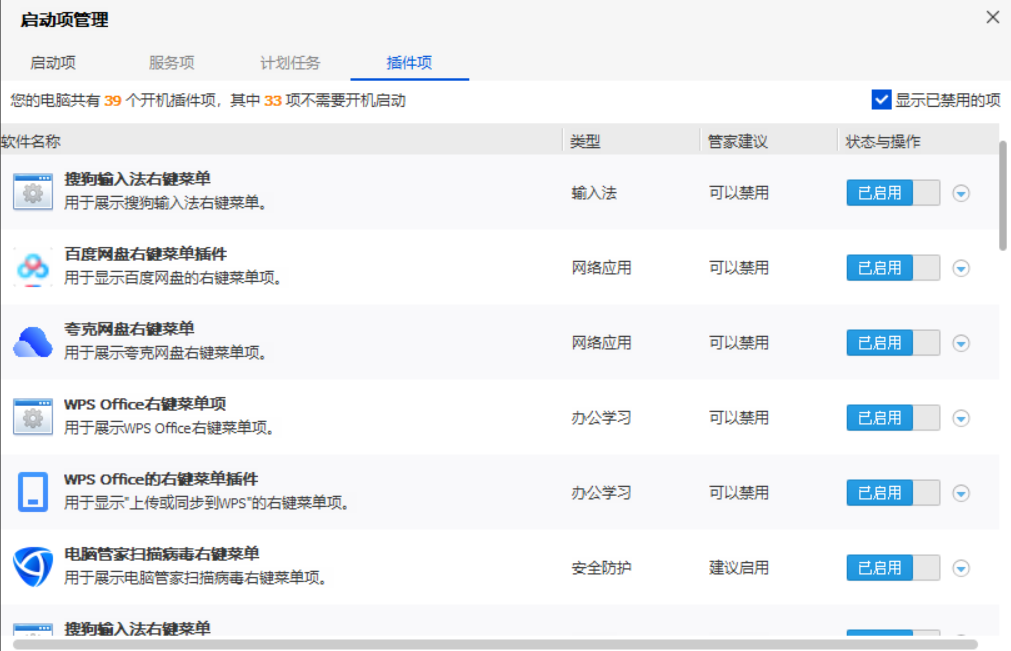Viewport: 1011px width, 651px height.
Task: Open the 计划任务 tab
Action: (x=290, y=63)
